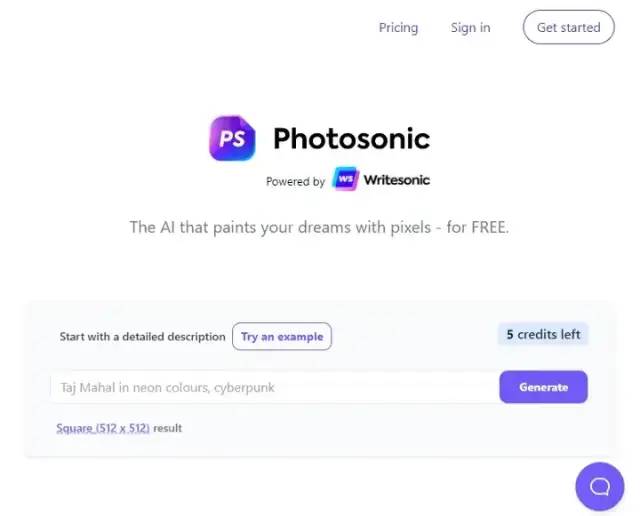Click the word 'cyberpunk' in the prompt placeholder
Screen dimensions: 640x516
(244, 388)
